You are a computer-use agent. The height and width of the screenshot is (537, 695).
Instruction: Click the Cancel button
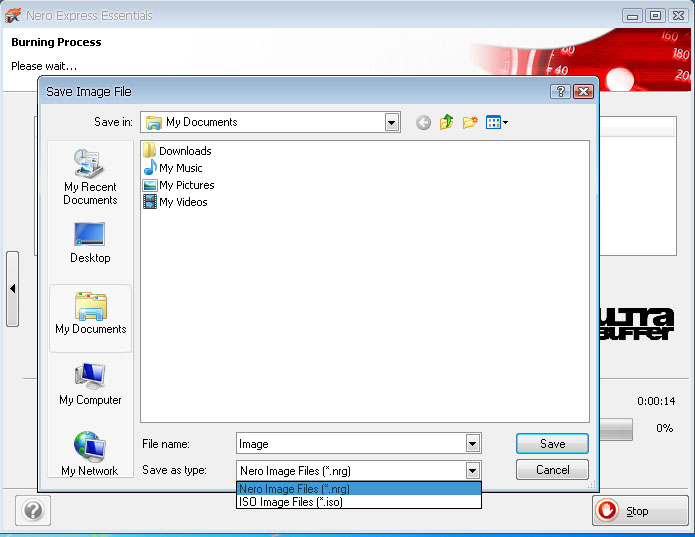[552, 470]
